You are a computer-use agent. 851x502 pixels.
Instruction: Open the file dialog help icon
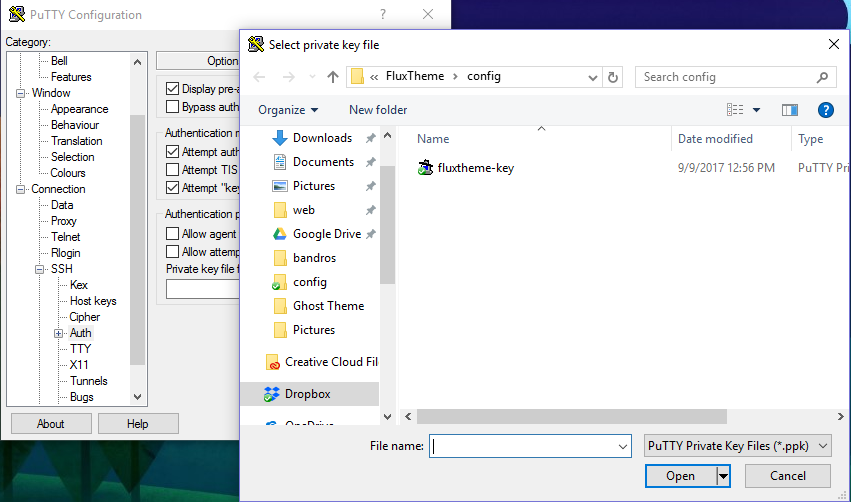(826, 110)
